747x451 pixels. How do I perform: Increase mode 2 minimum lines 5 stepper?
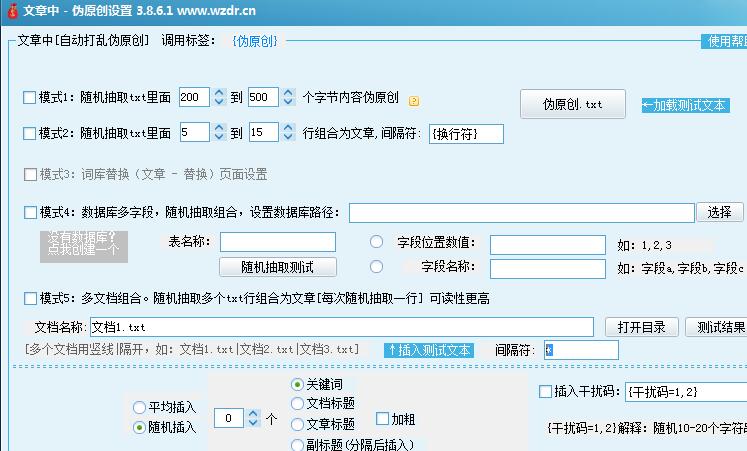219,128
